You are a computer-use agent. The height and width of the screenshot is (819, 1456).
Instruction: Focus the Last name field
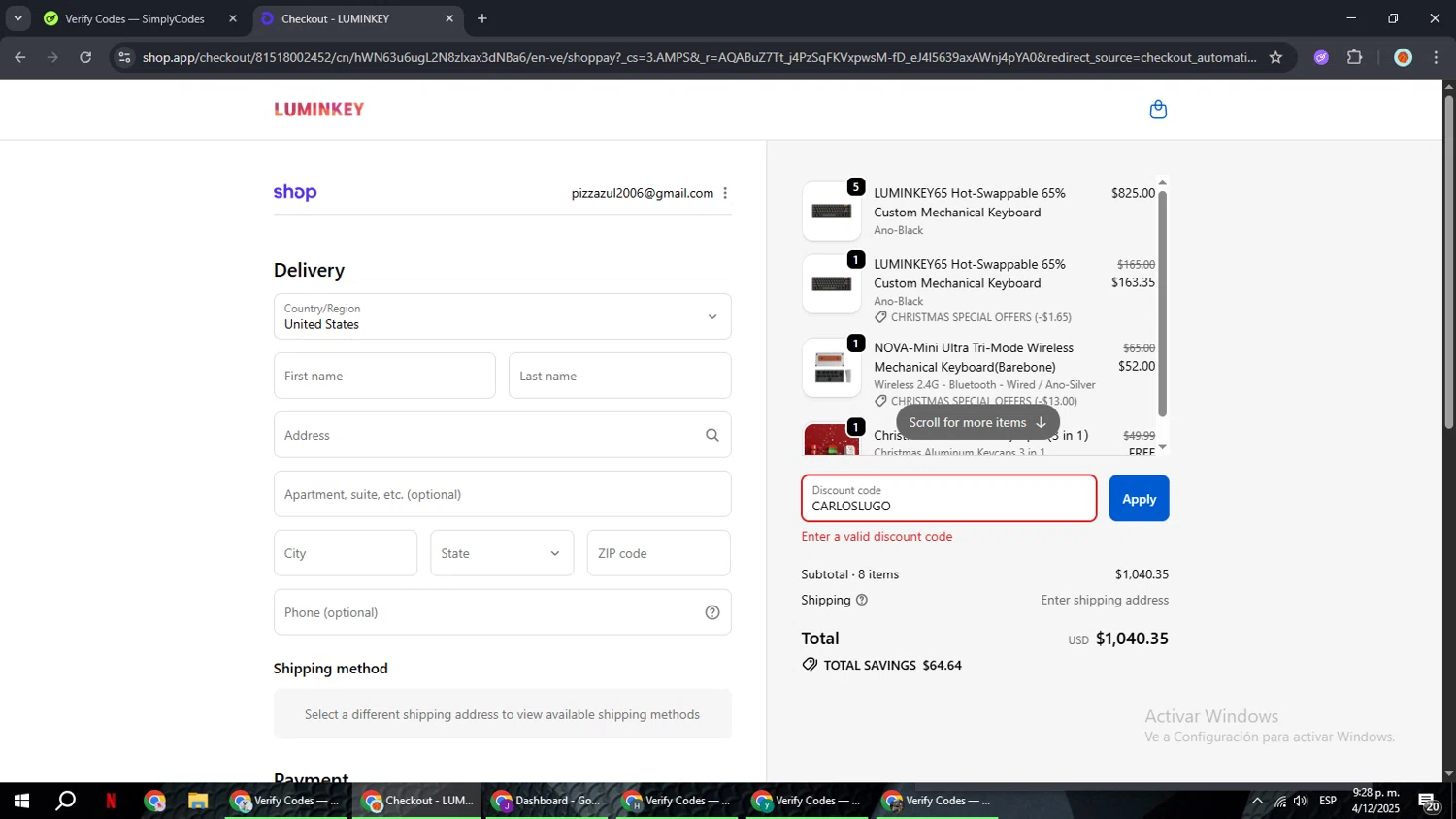tap(619, 376)
